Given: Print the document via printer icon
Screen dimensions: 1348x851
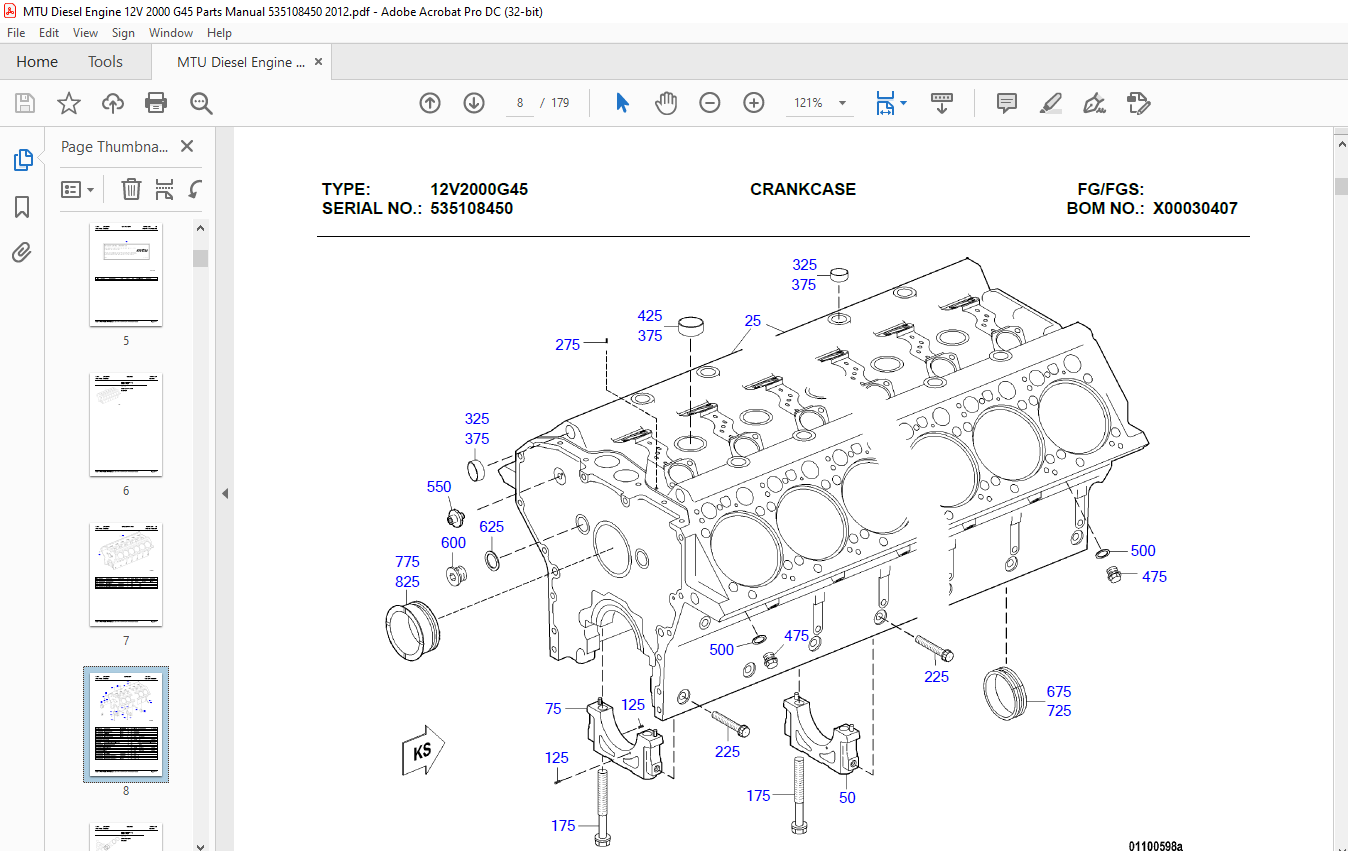Looking at the screenshot, I should [156, 102].
